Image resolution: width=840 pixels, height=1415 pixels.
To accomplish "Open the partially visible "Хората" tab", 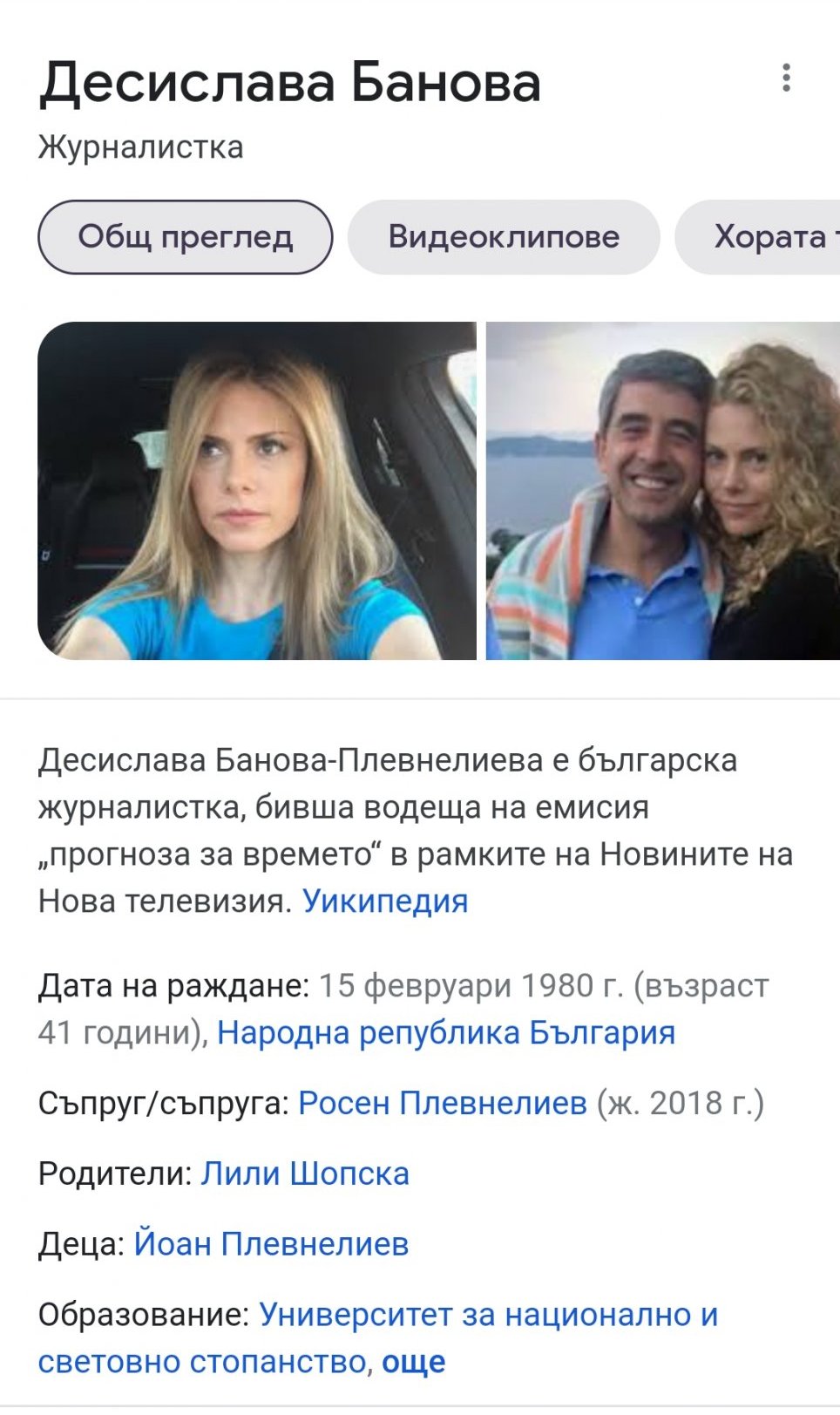I will (757, 237).
